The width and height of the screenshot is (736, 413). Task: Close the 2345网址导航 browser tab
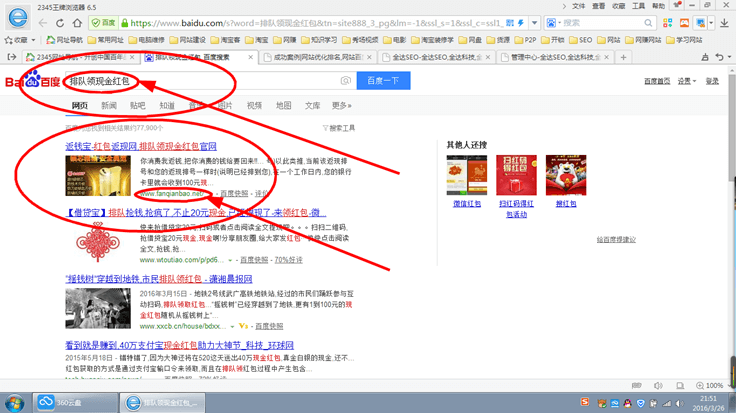pos(132,57)
